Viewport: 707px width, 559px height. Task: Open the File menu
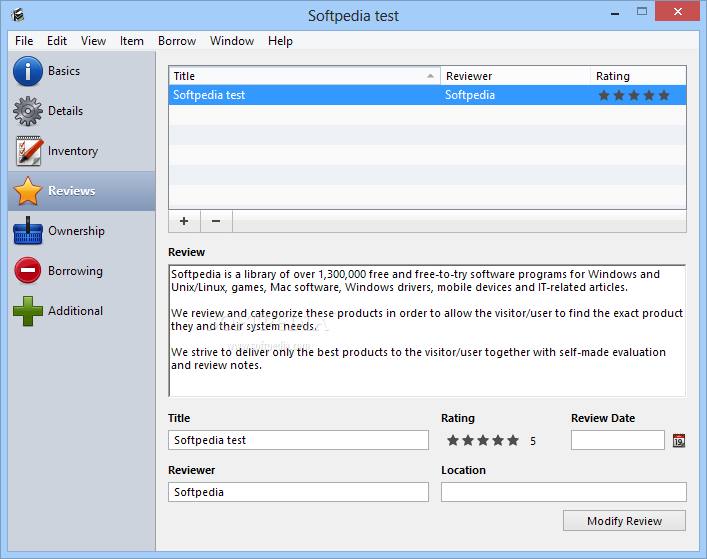point(24,41)
